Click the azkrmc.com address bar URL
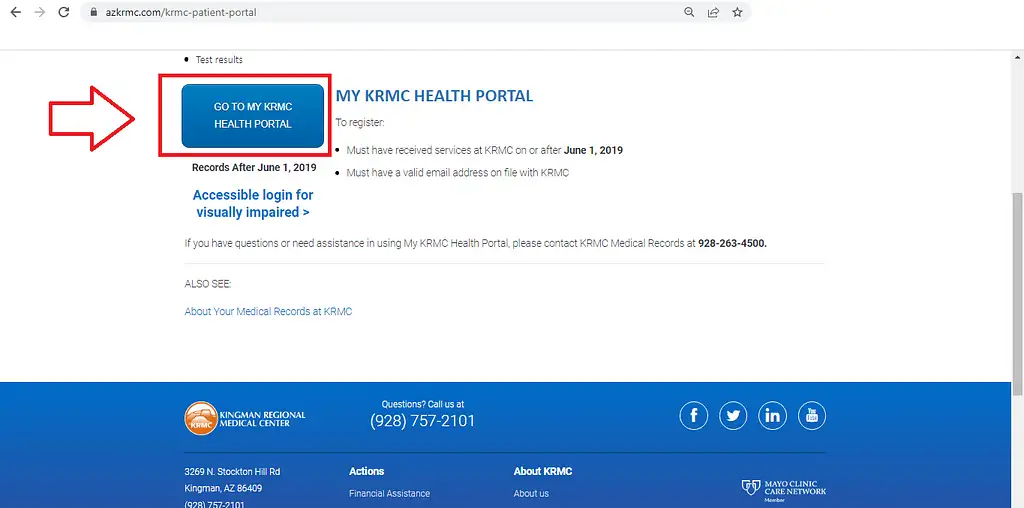This screenshot has height=508, width=1024. pyautogui.click(x=181, y=12)
